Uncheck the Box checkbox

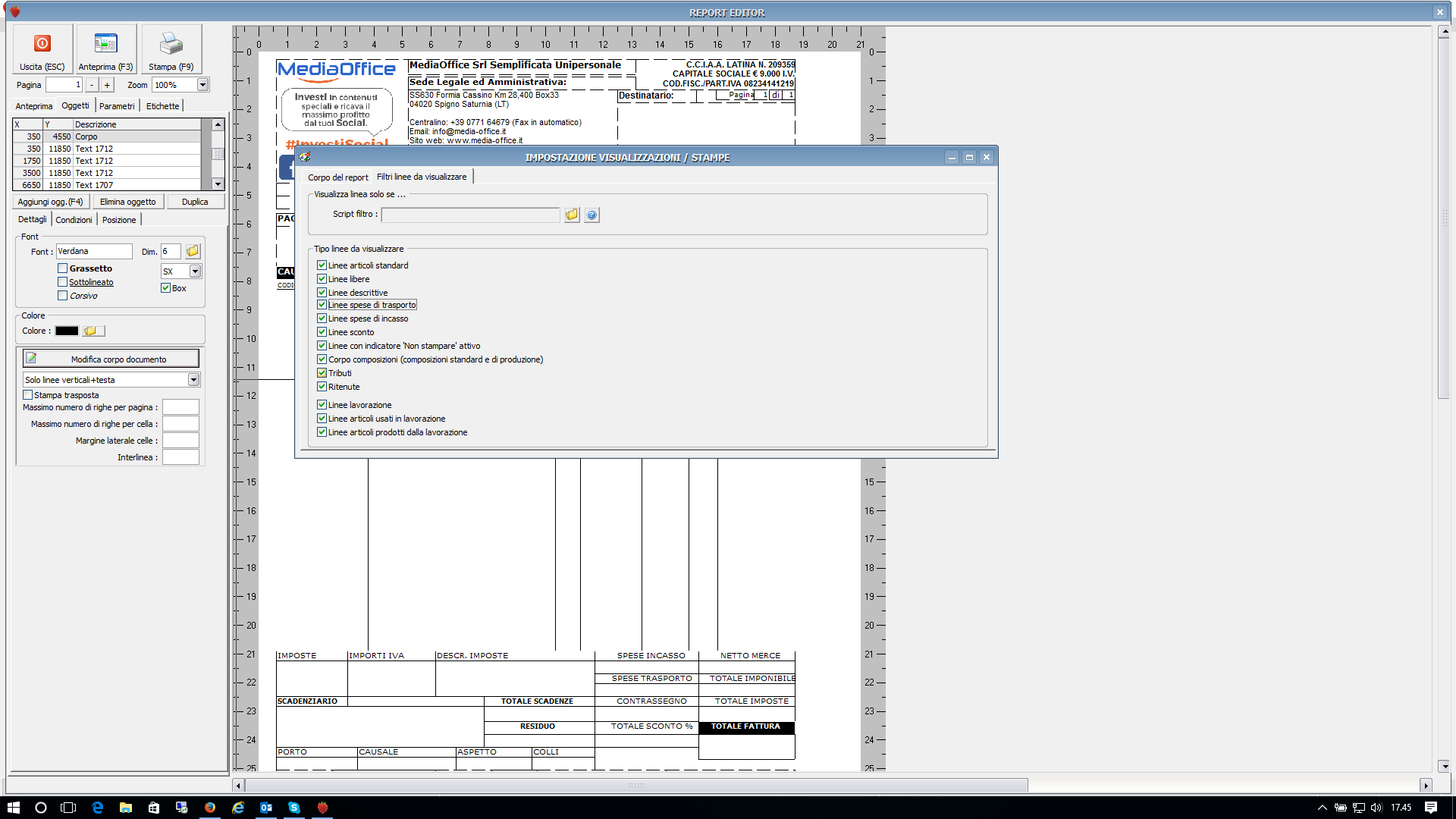click(165, 288)
